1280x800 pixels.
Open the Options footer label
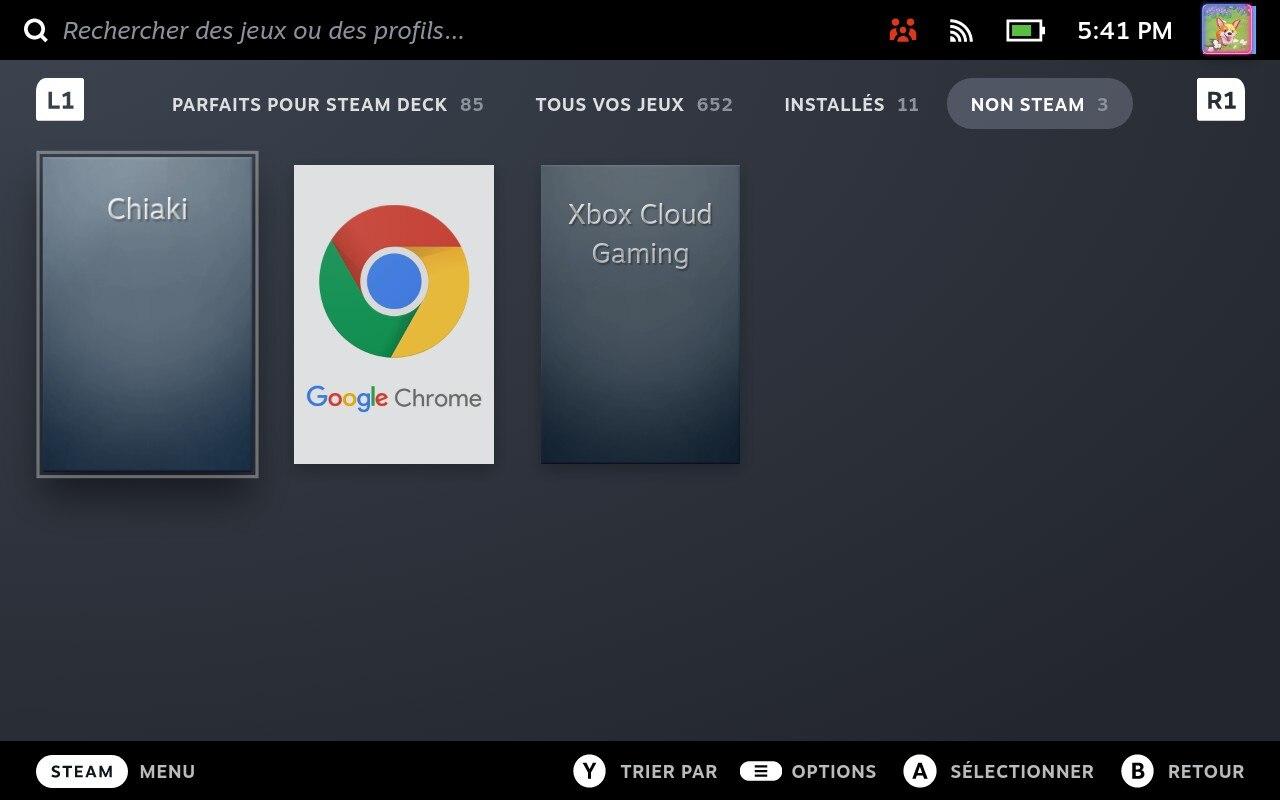point(834,772)
